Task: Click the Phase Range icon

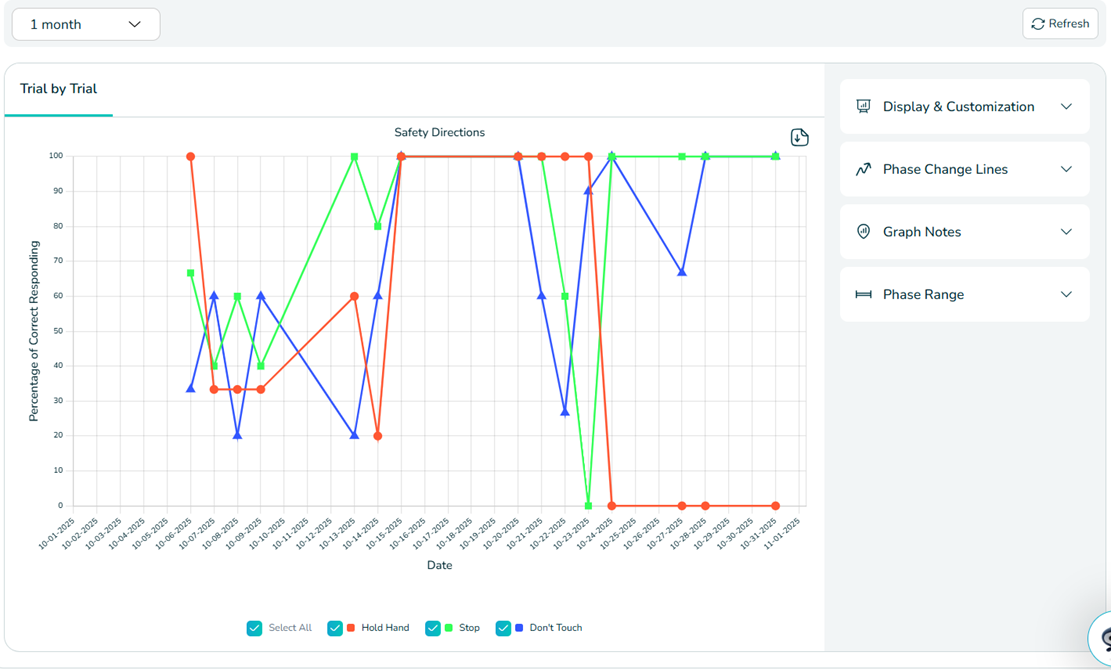Action: (863, 295)
